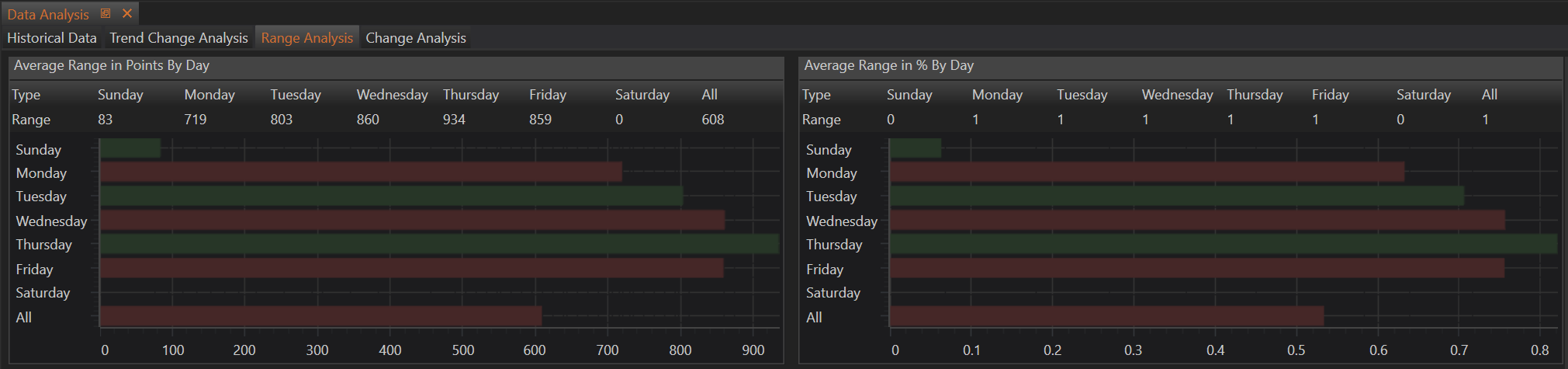Sort points table by Thursday column header
Image resolution: width=1568 pixels, height=369 pixels.
point(470,95)
